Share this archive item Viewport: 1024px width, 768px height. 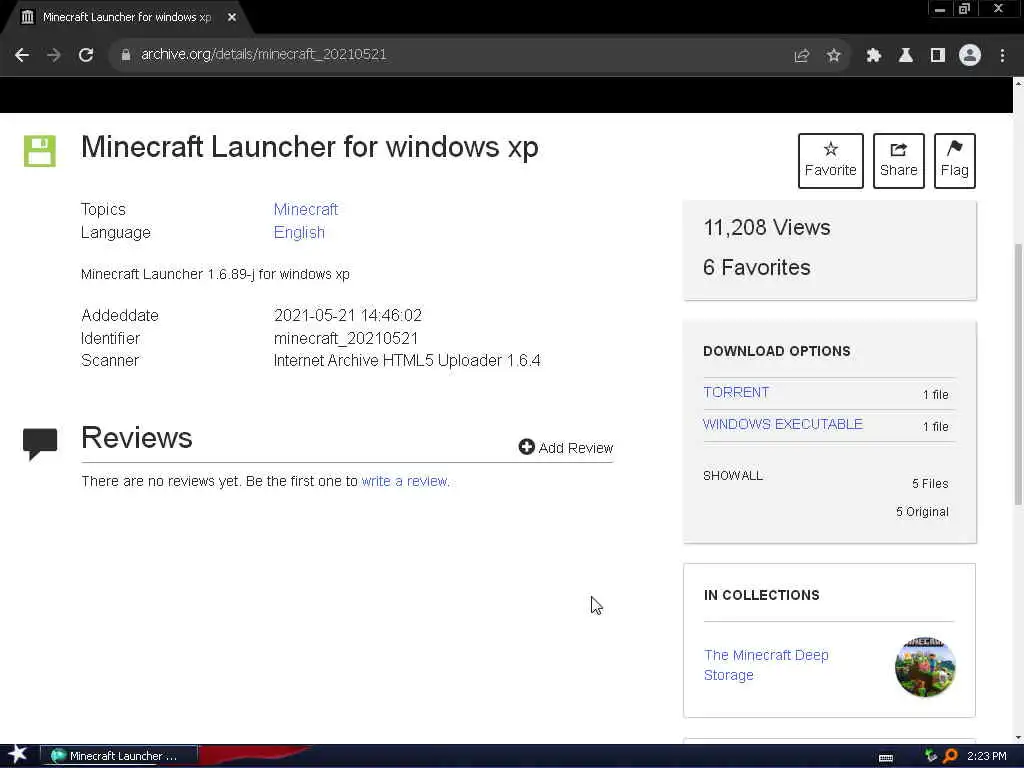(x=899, y=161)
